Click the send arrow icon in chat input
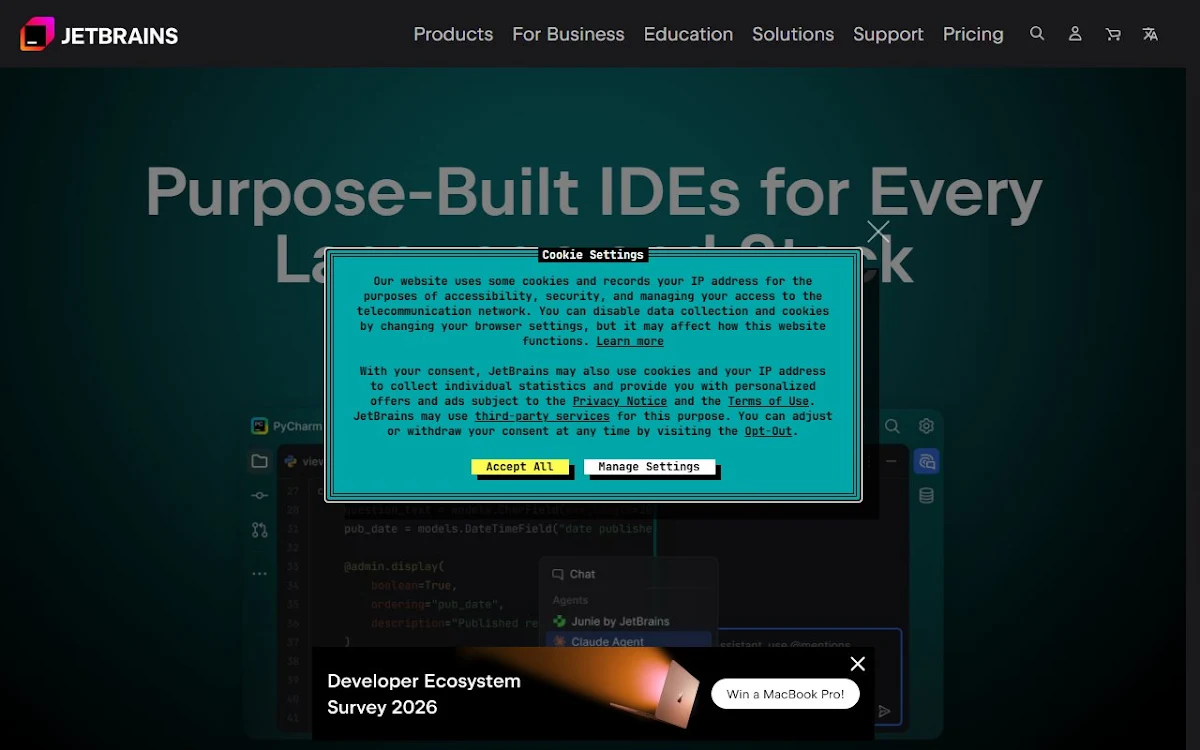 pyautogui.click(x=884, y=711)
